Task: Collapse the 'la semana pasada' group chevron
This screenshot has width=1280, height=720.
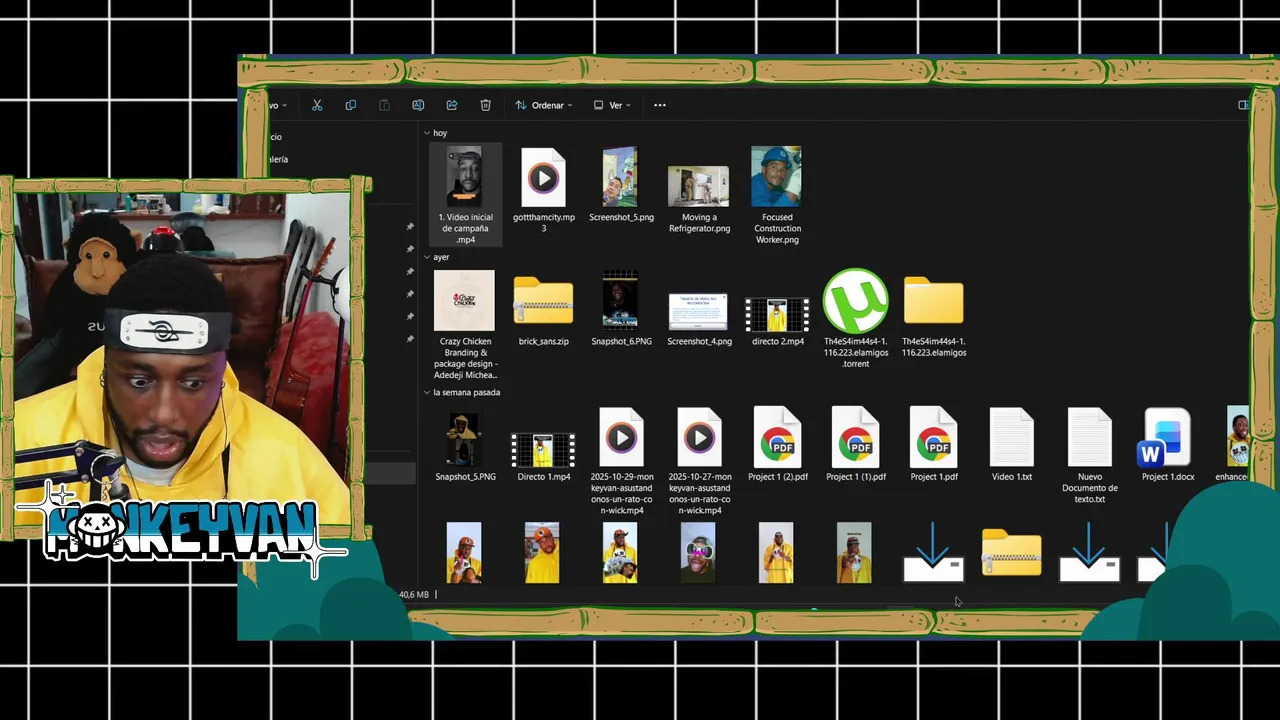Action: [x=427, y=392]
